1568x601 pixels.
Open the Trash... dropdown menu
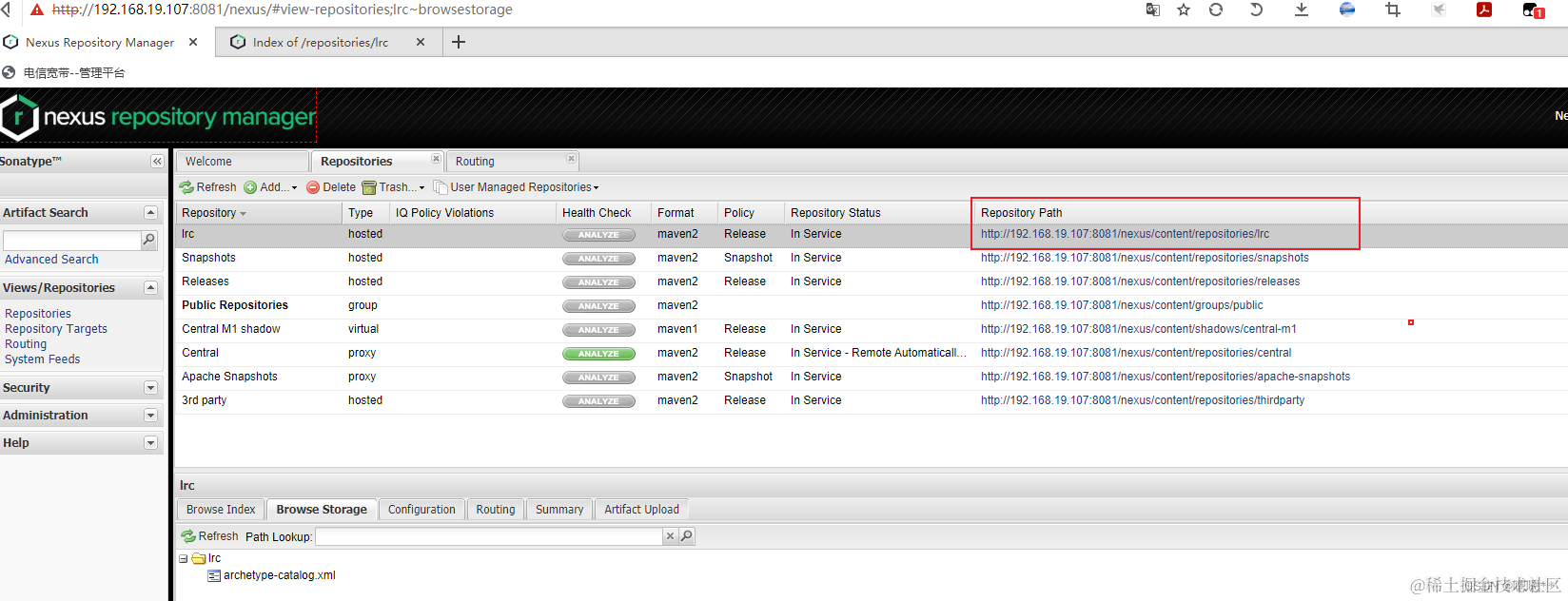coord(394,187)
